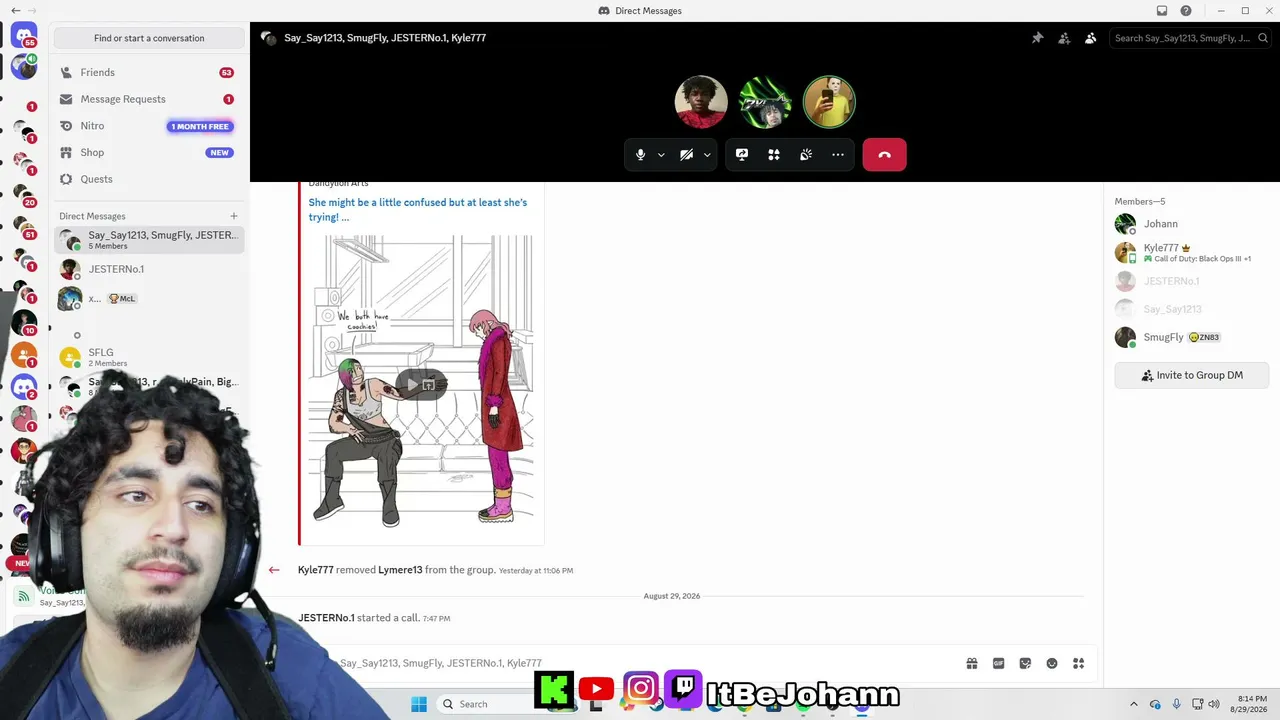1280x720 pixels.
Task: Send a gift using the gift icon
Action: click(x=972, y=663)
